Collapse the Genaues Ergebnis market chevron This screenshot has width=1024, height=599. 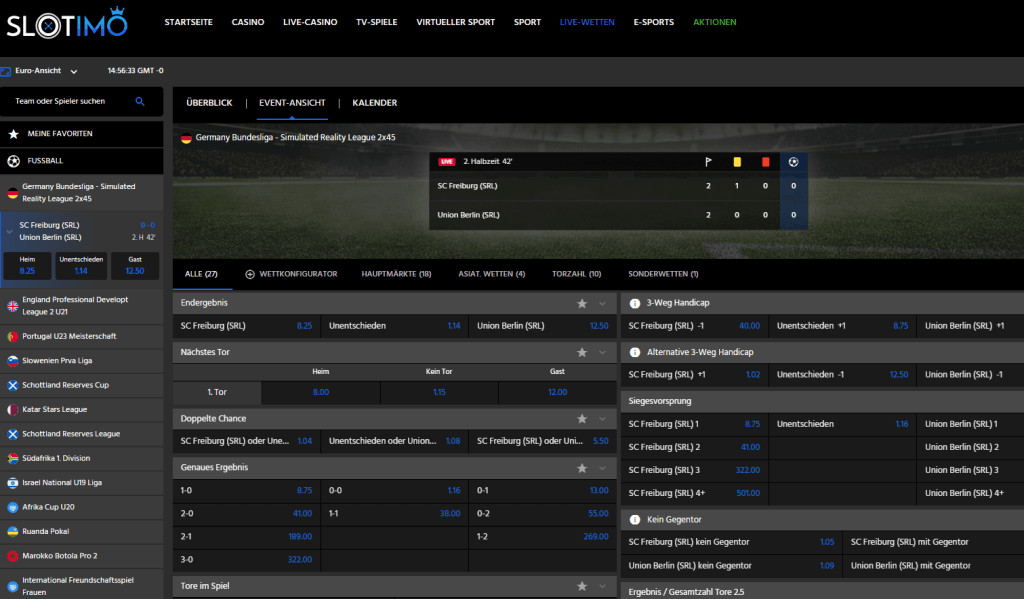pos(603,468)
